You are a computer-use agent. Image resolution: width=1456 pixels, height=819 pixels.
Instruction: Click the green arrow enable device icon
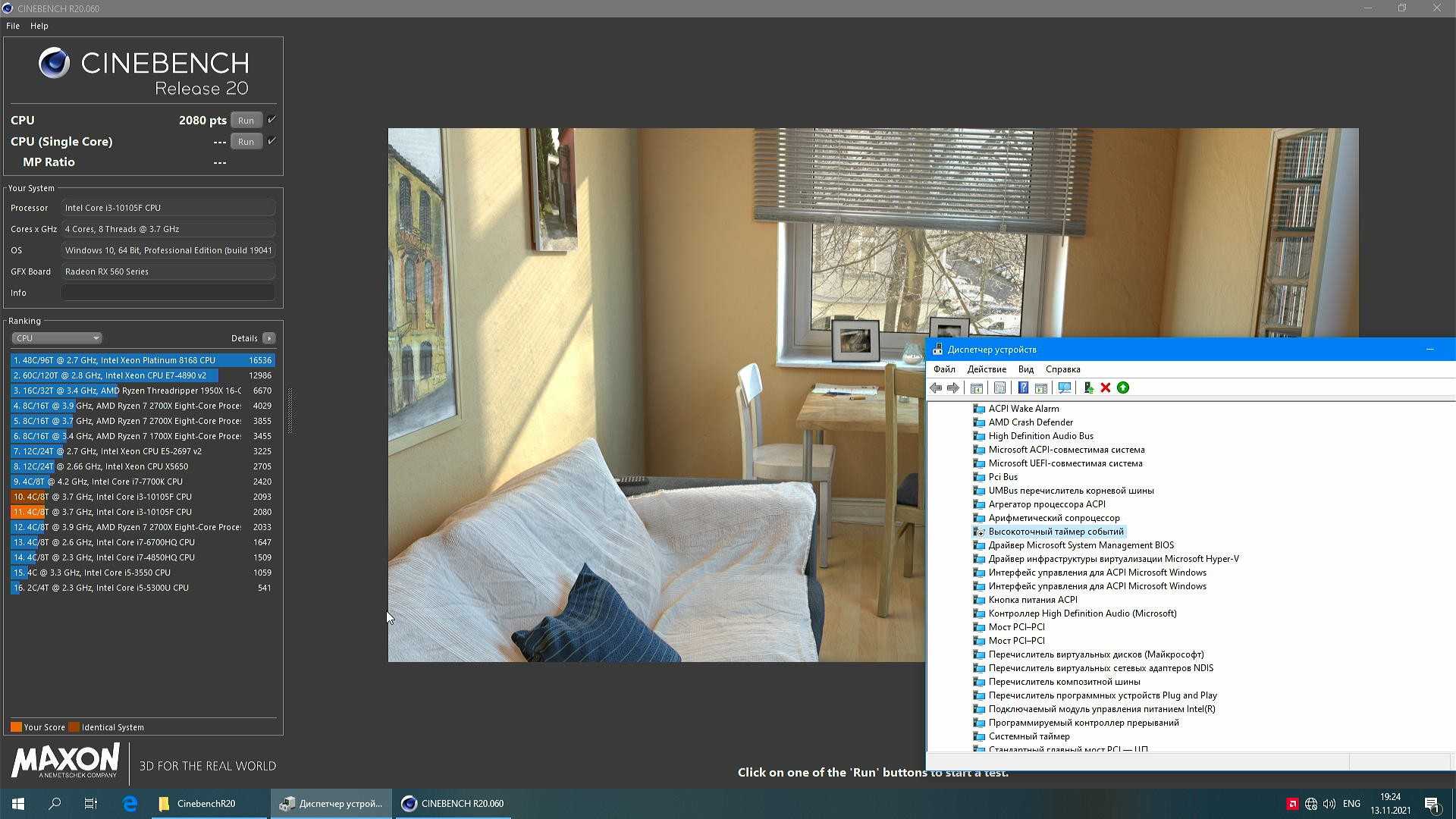pyautogui.click(x=1123, y=388)
